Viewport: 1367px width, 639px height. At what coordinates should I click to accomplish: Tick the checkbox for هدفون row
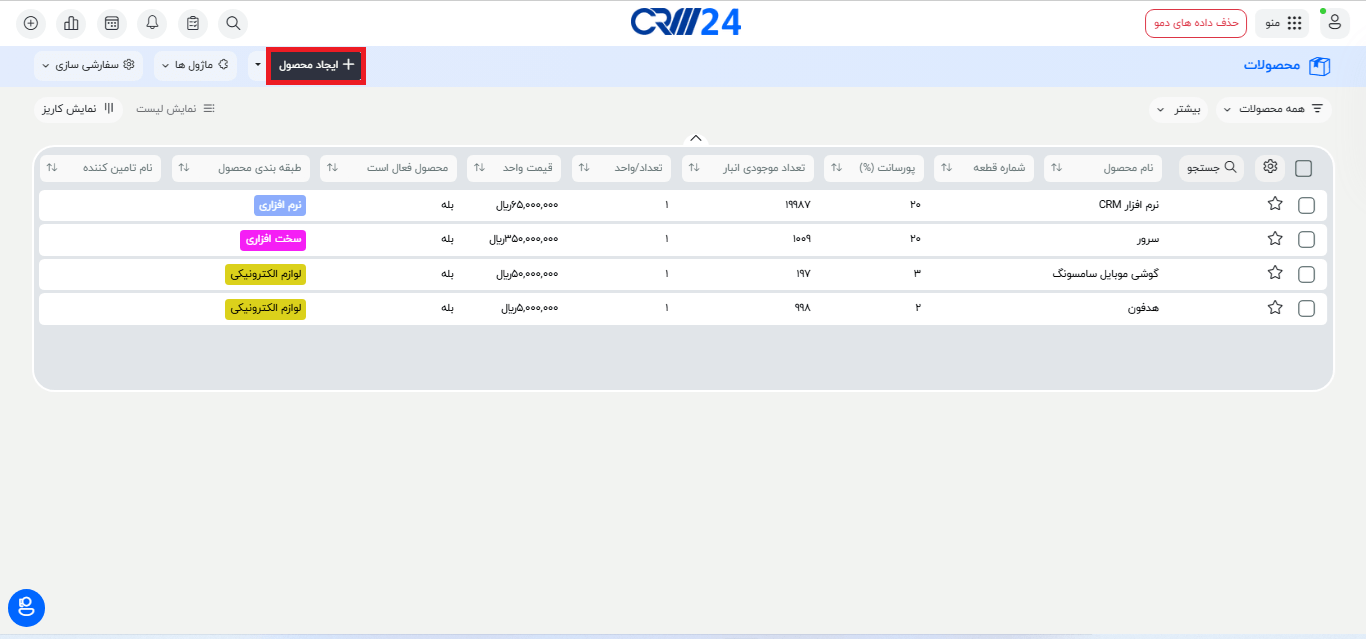point(1306,308)
